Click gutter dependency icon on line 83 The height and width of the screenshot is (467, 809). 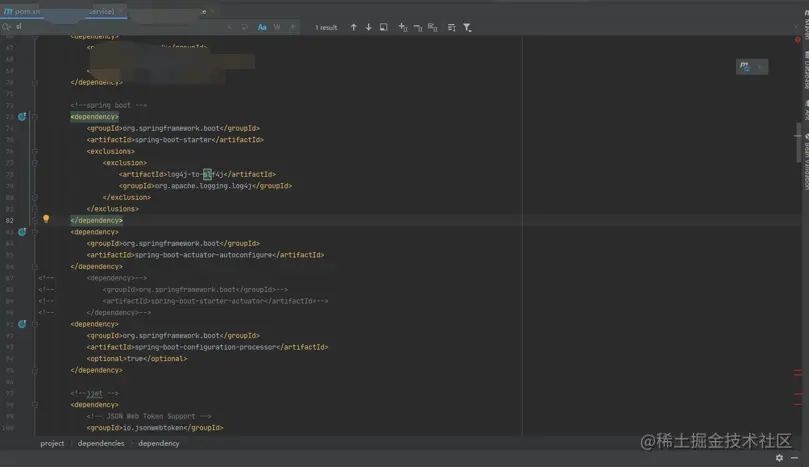(x=22, y=232)
